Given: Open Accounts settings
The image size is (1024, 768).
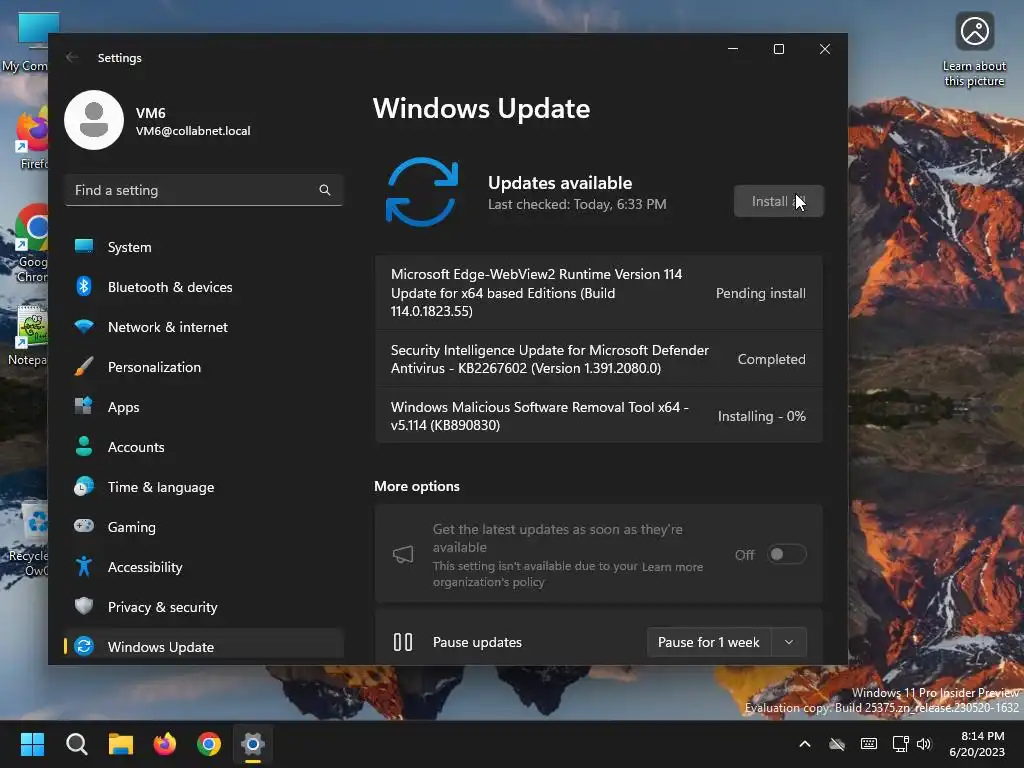Looking at the screenshot, I should (x=204, y=447).
